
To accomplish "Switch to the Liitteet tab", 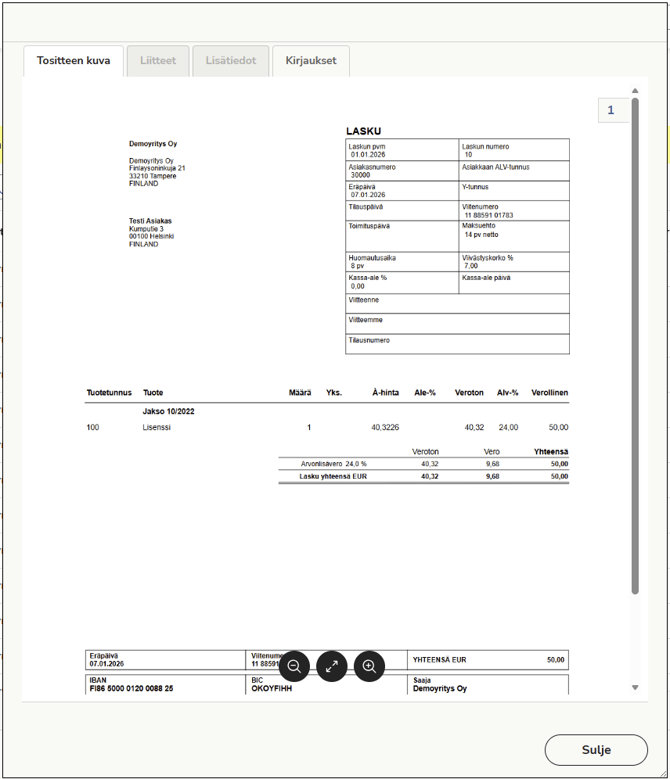I will 158,61.
